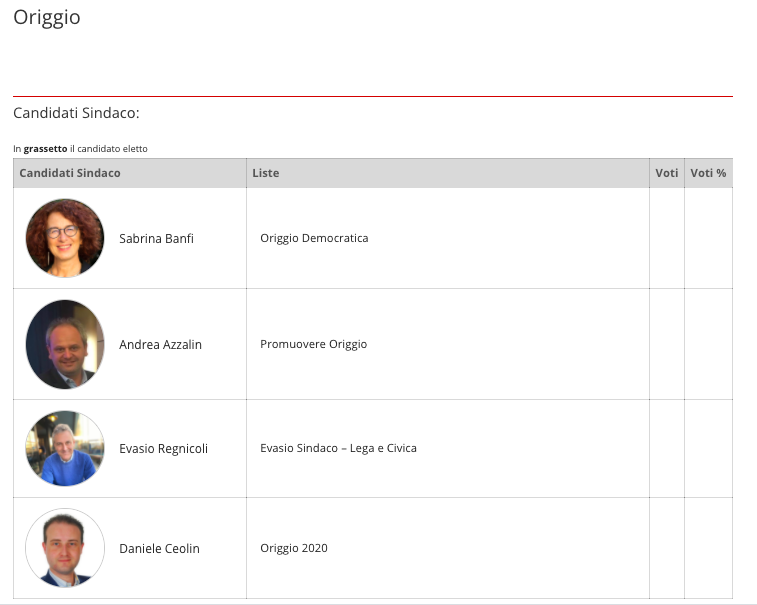Click Sabrina Banfi's empty Voti cell

click(x=667, y=238)
